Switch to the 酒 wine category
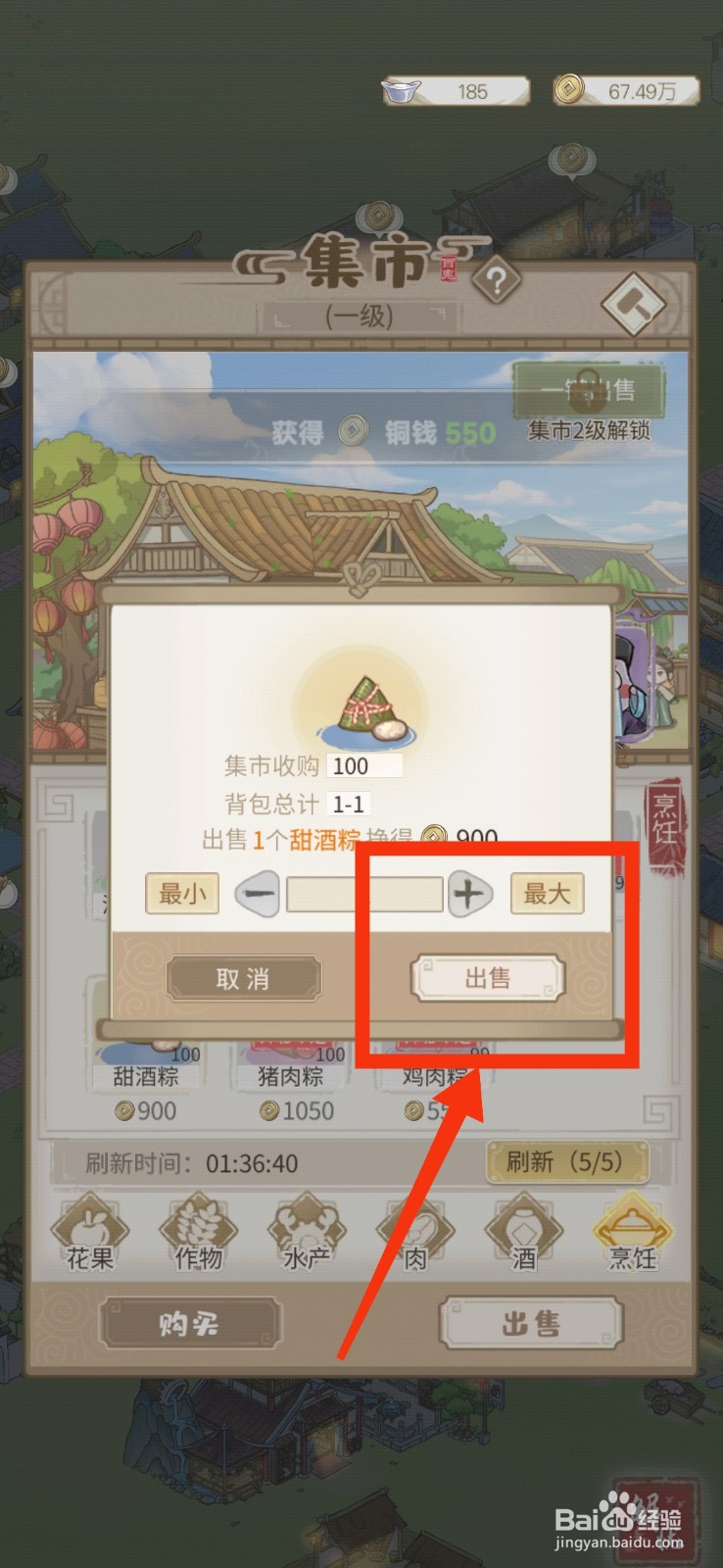 [x=524, y=1232]
